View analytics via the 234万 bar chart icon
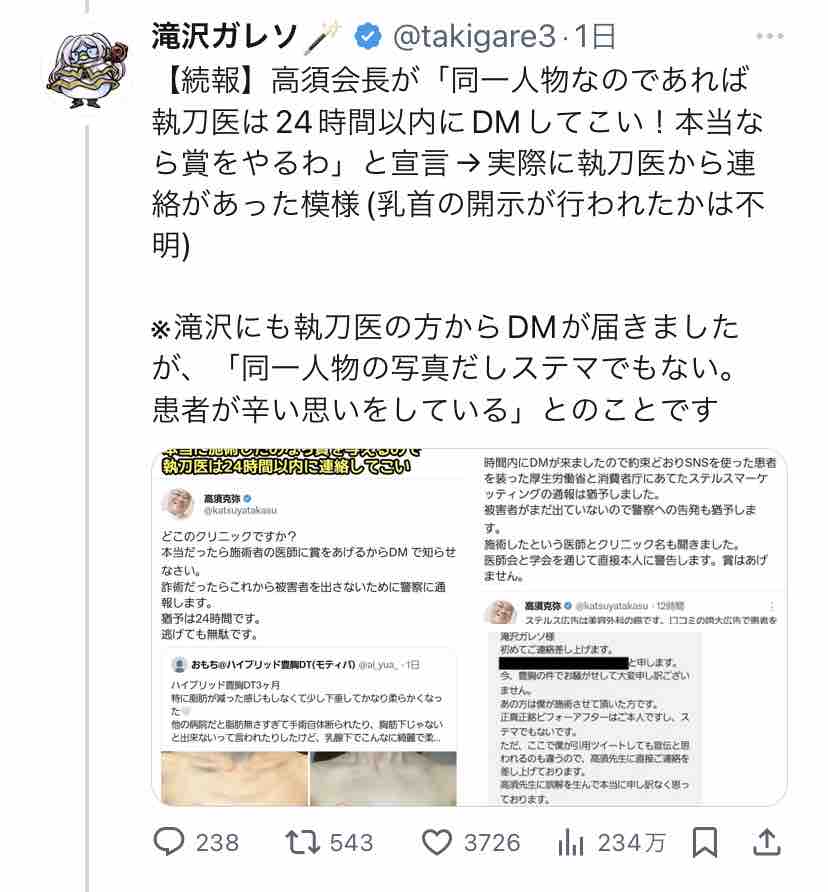828x892 pixels. [571, 843]
